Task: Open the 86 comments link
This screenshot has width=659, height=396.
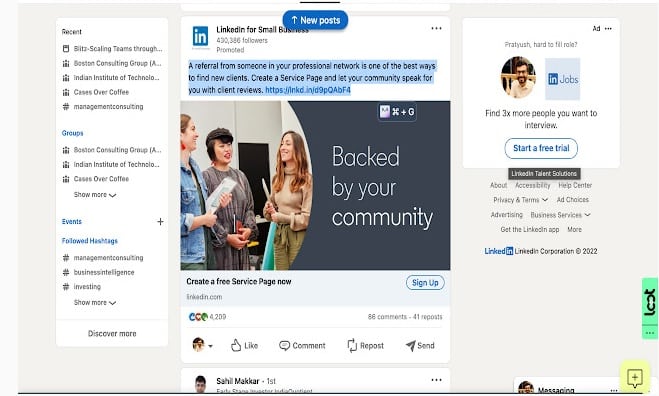Action: click(387, 317)
